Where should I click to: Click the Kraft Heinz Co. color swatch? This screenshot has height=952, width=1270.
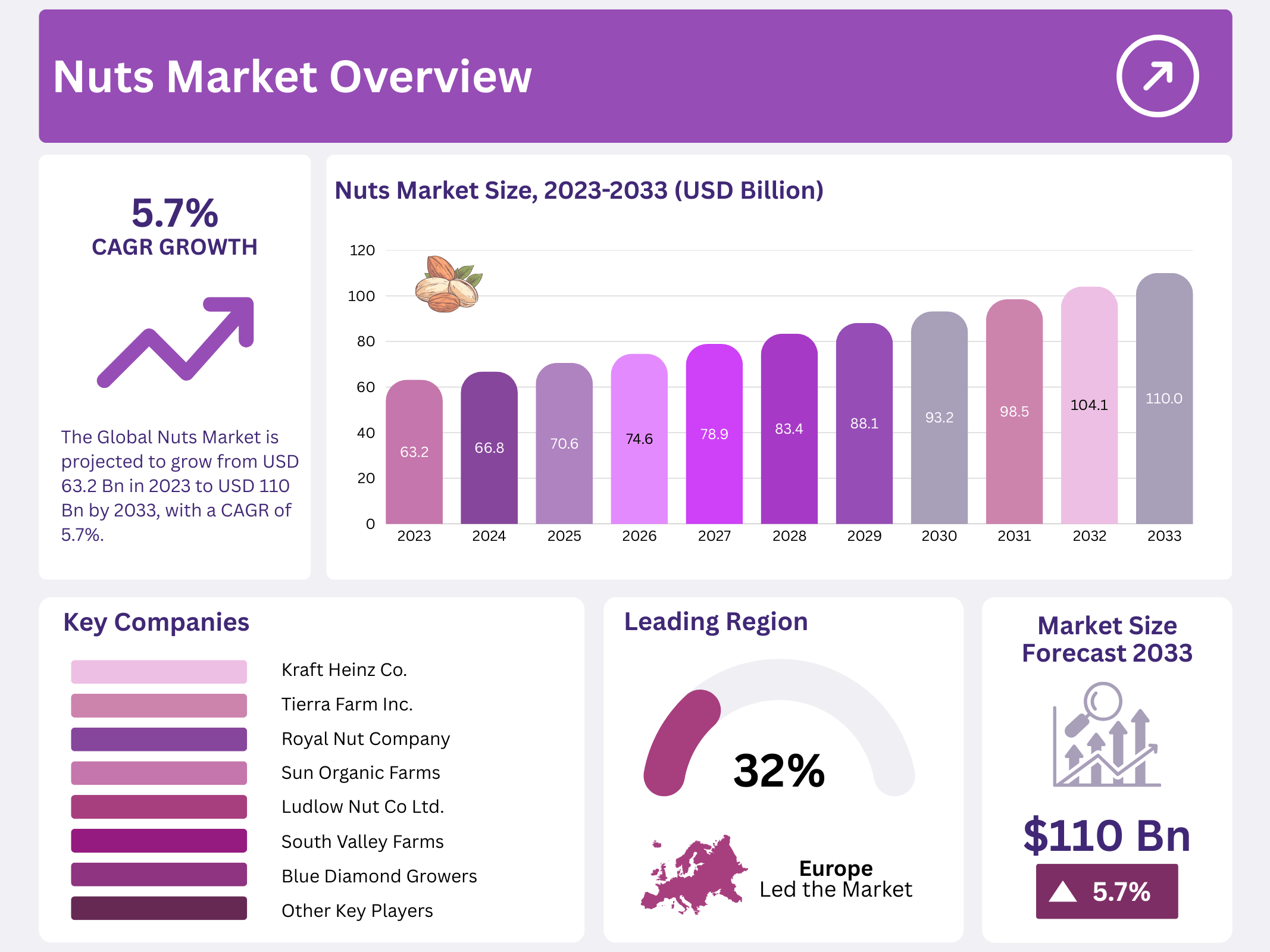pyautogui.click(x=159, y=671)
